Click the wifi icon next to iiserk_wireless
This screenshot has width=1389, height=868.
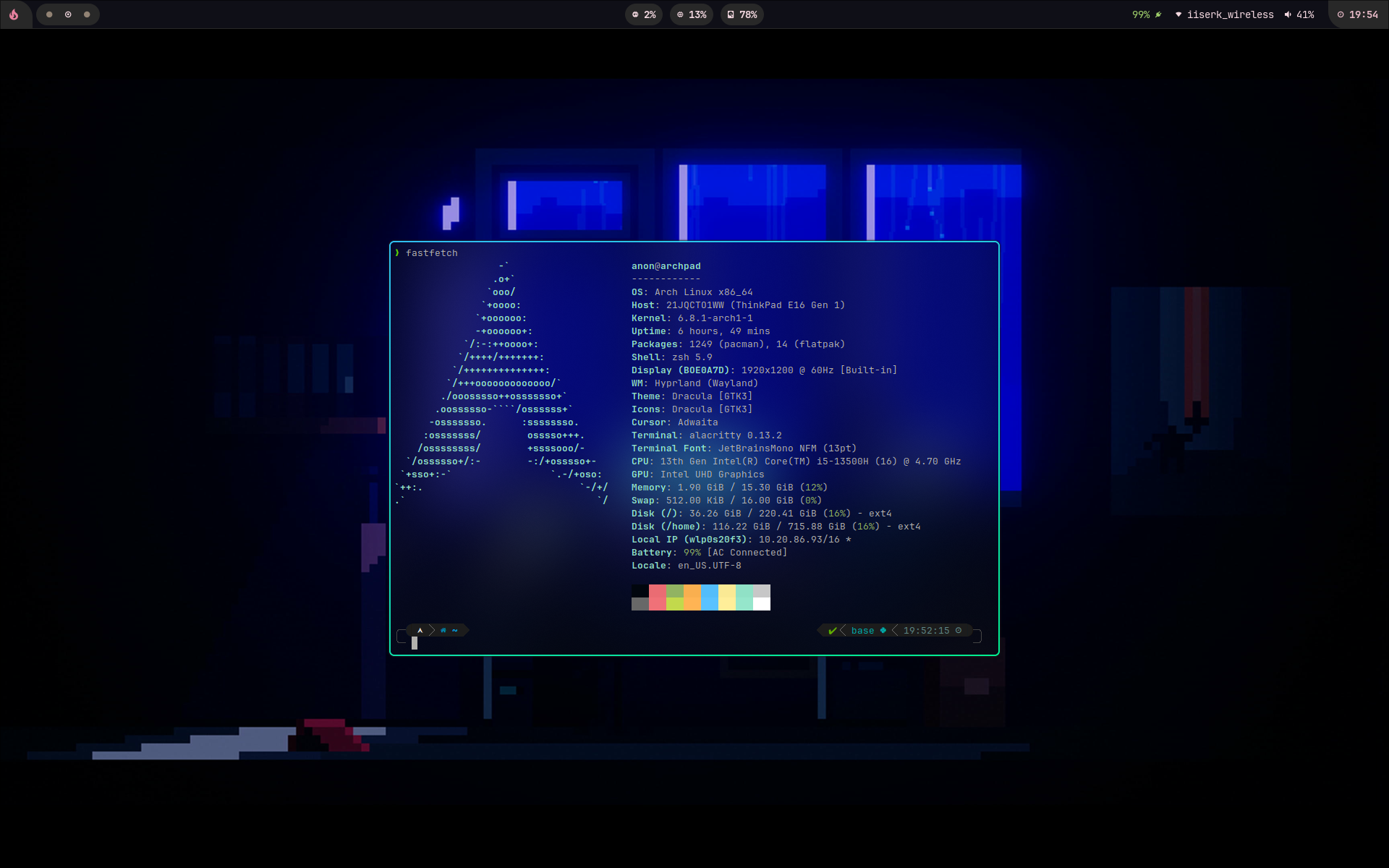1179,14
